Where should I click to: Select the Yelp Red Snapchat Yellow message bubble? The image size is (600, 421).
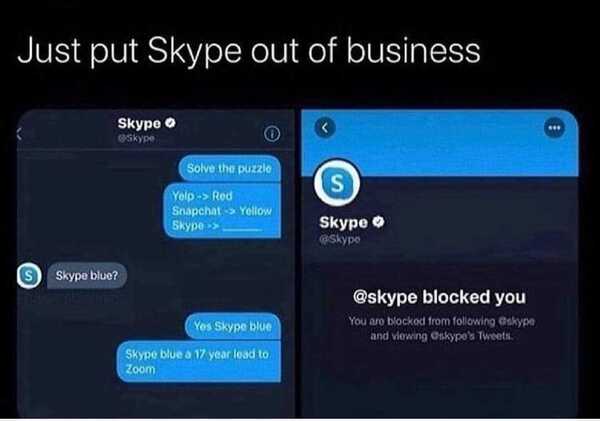(x=222, y=211)
